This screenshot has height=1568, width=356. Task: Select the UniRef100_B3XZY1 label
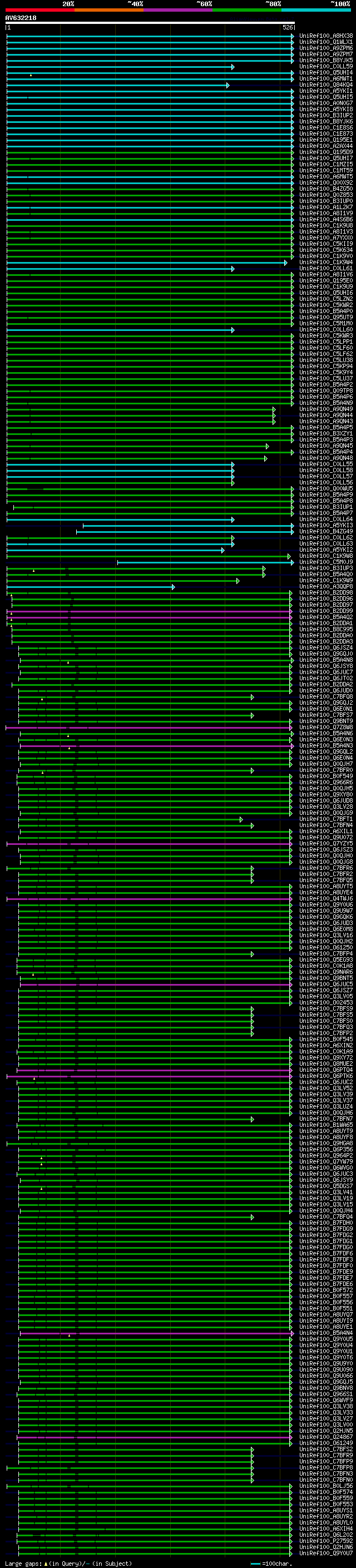(x=325, y=434)
